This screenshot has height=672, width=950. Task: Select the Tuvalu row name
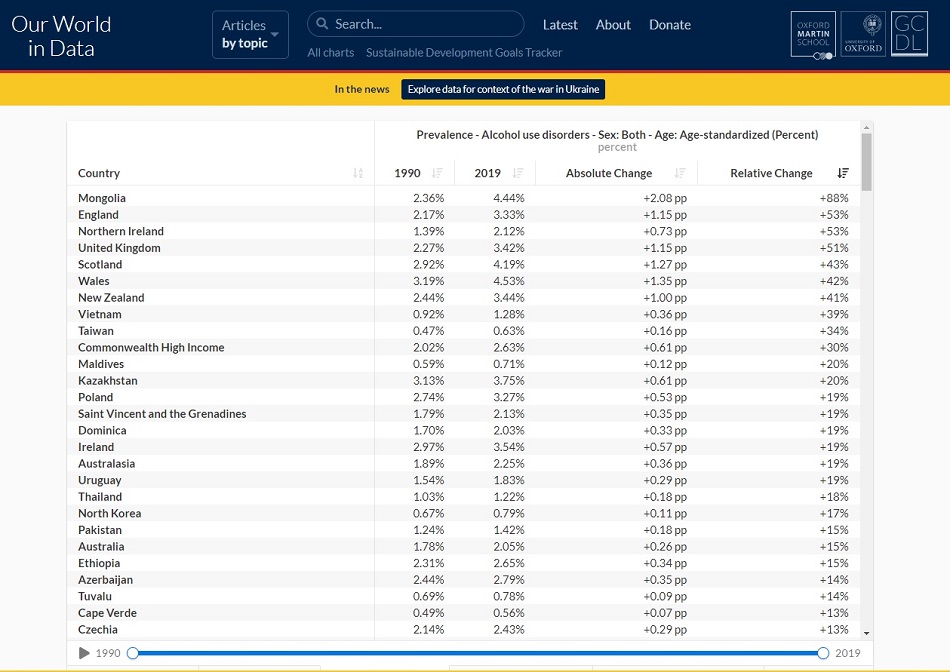95,596
